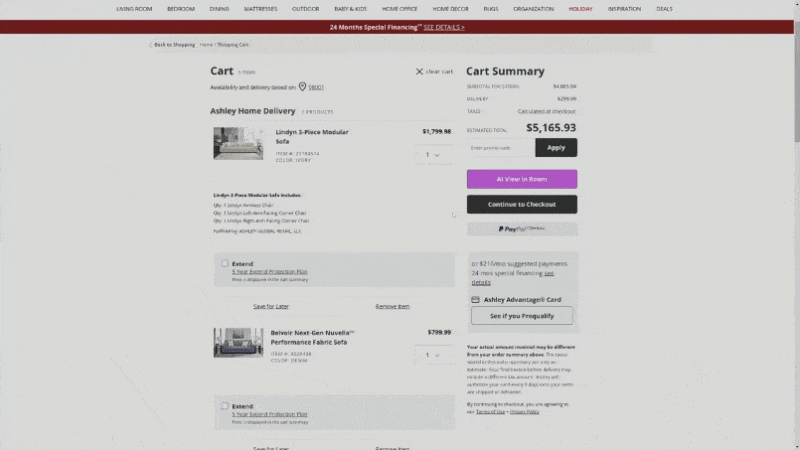
Task: Open the Living Room menu
Action: click(134, 9)
